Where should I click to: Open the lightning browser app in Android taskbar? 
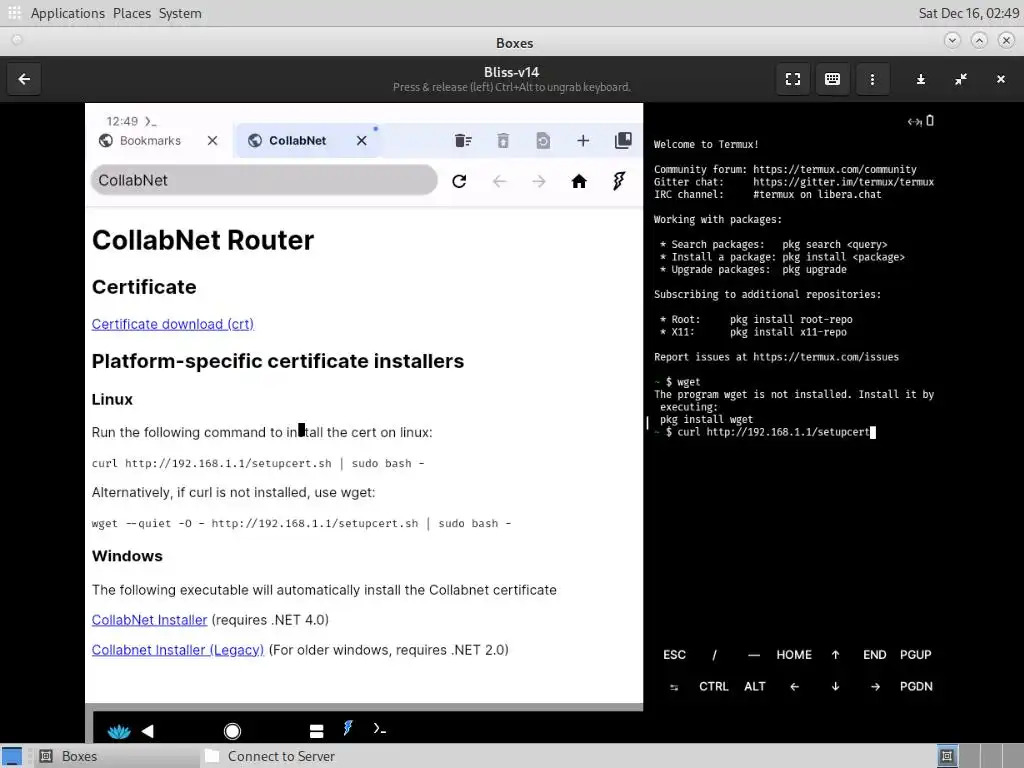coord(348,728)
